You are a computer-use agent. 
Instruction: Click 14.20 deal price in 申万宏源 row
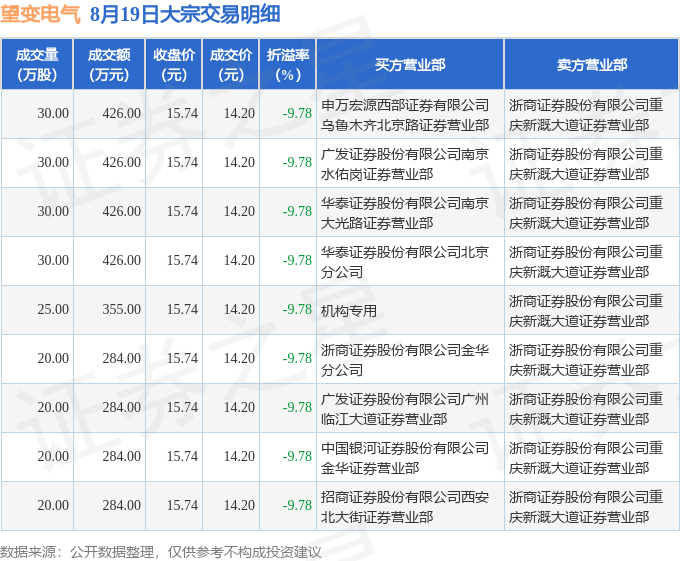(239, 114)
